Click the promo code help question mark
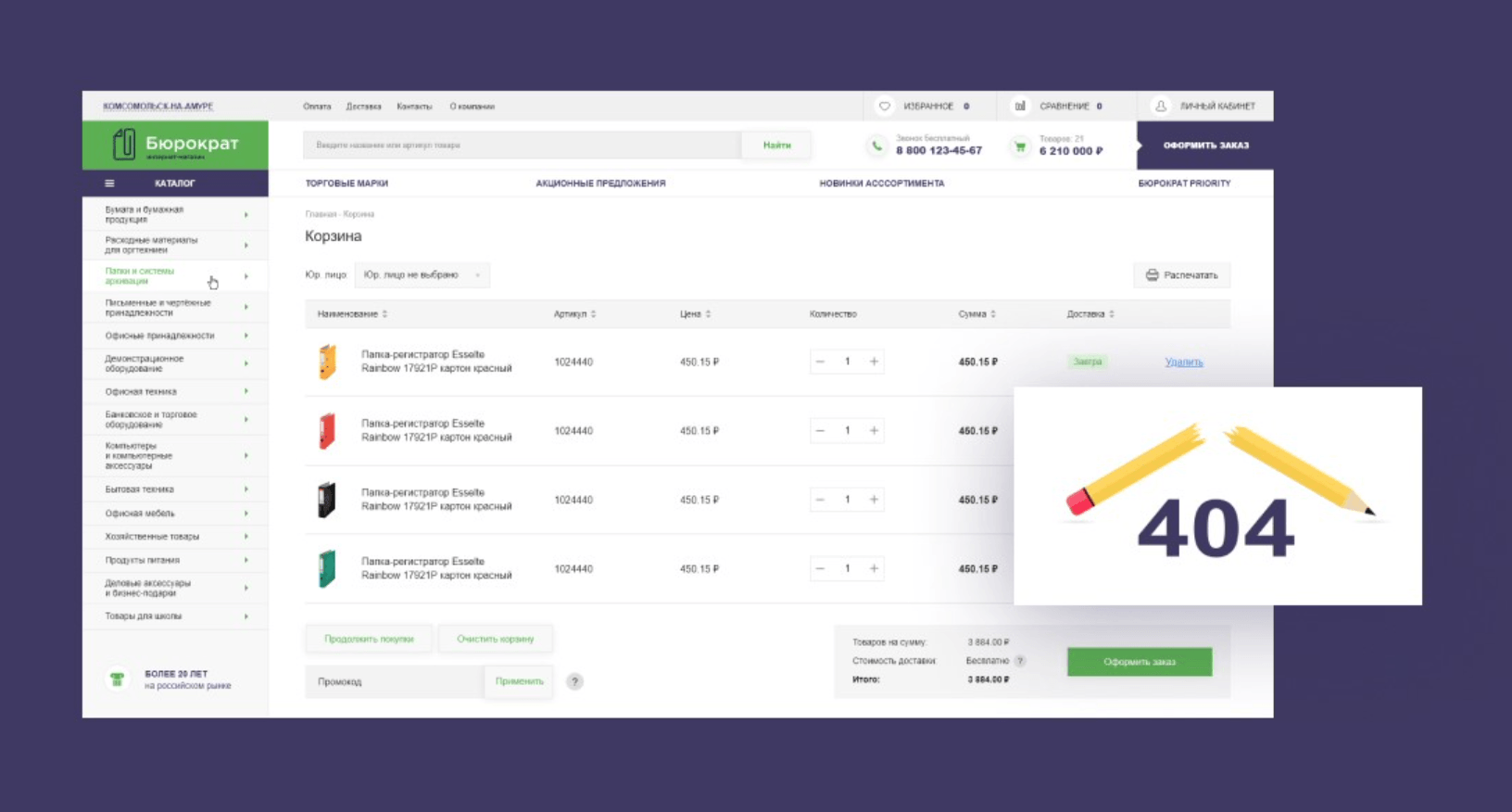The height and width of the screenshot is (812, 1512). tap(574, 681)
